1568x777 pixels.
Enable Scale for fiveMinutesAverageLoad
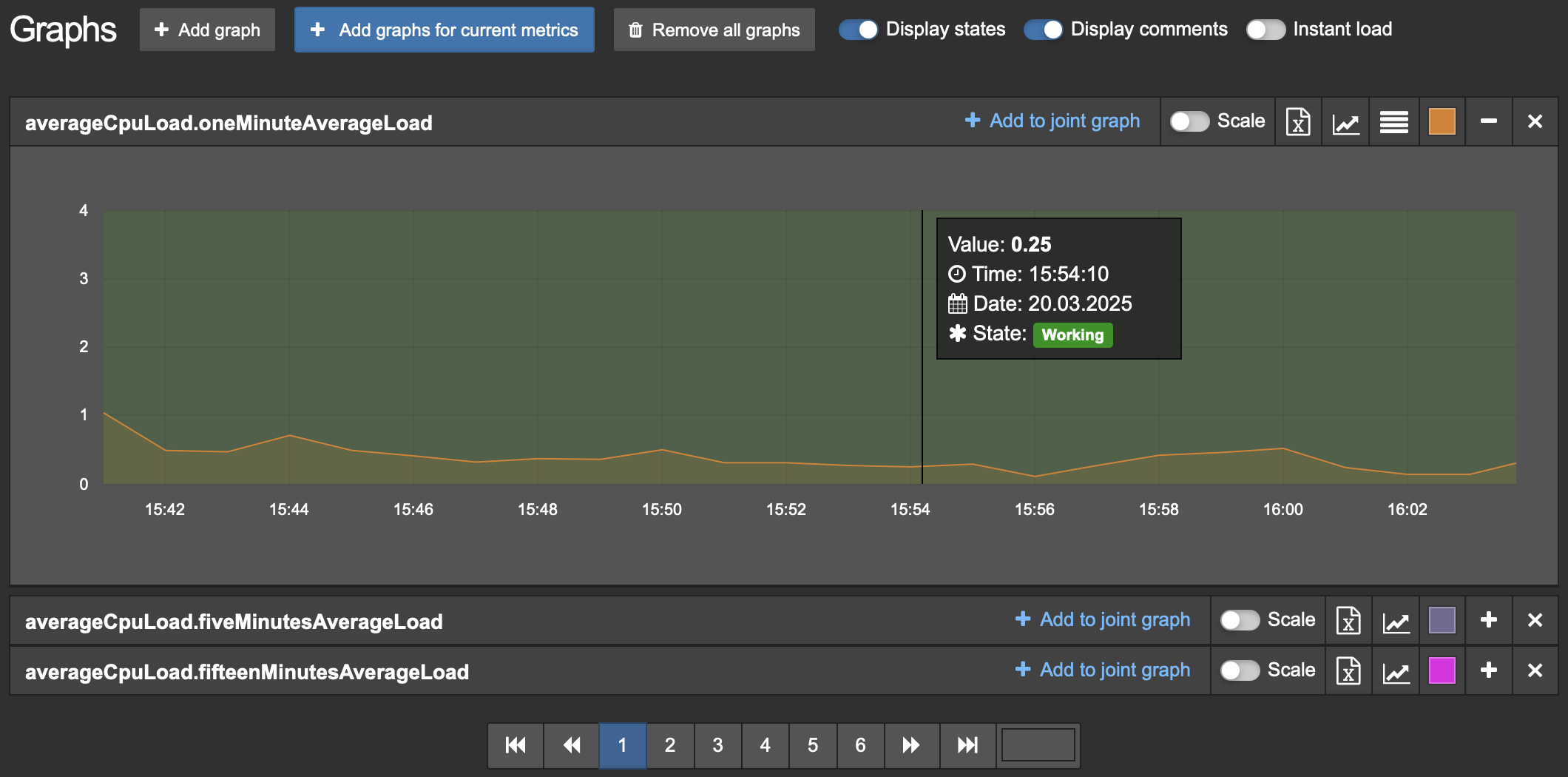tap(1240, 620)
